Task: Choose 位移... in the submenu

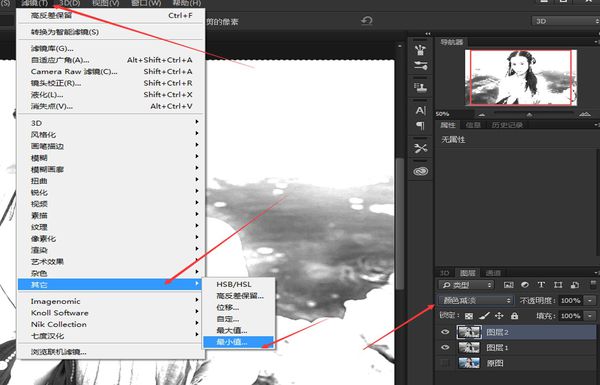Action: (x=238, y=307)
